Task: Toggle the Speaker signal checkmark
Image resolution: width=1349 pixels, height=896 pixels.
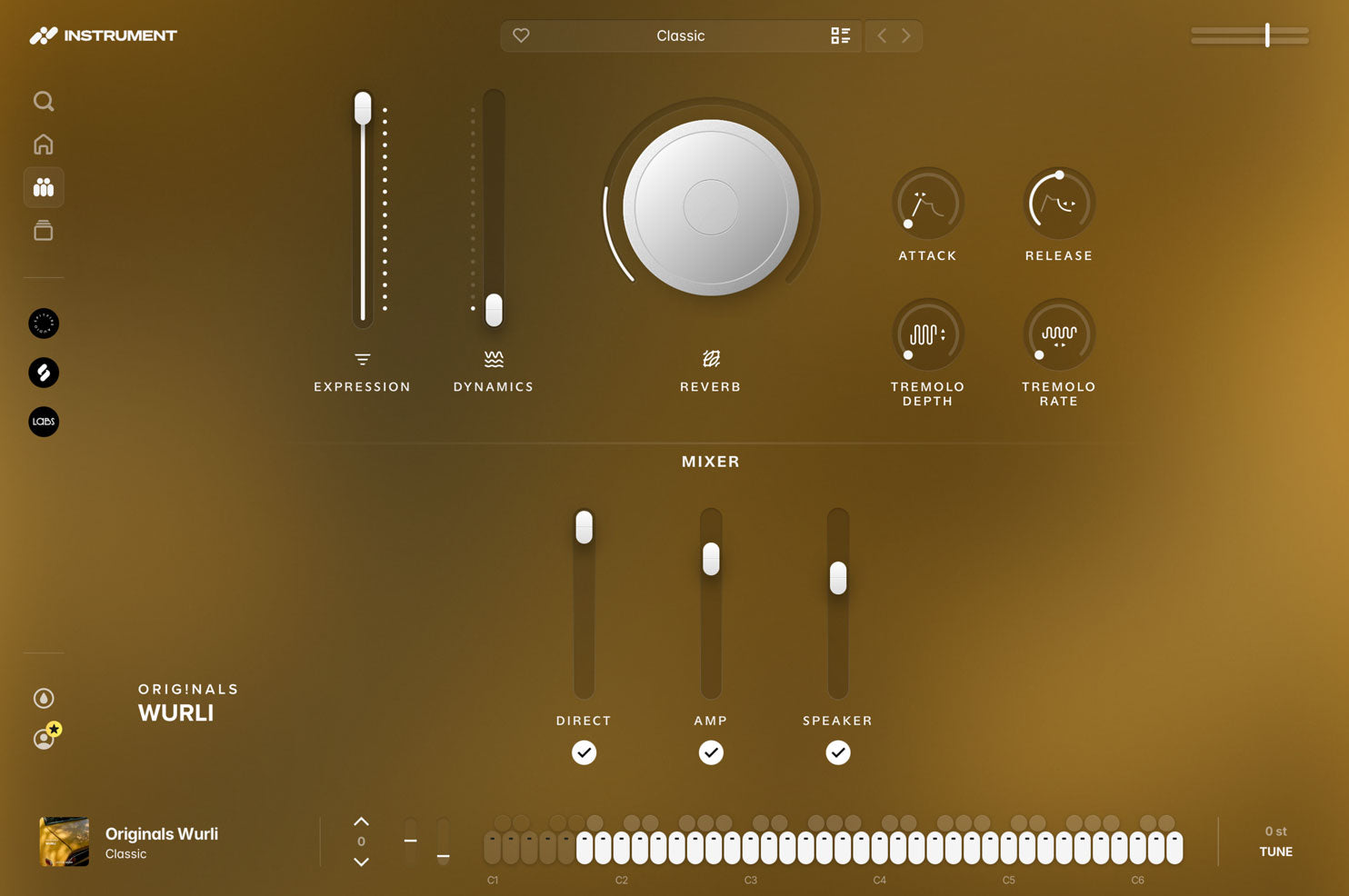Action: pyautogui.click(x=838, y=752)
